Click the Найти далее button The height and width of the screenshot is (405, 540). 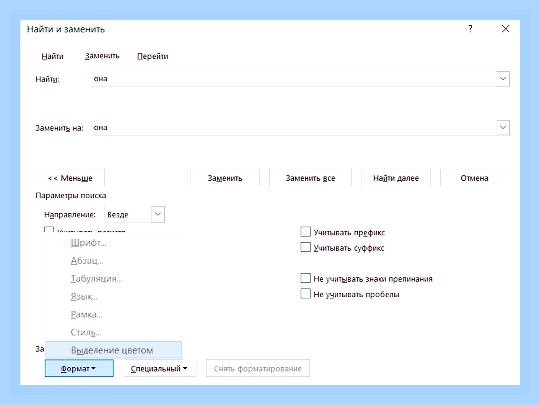point(396,178)
